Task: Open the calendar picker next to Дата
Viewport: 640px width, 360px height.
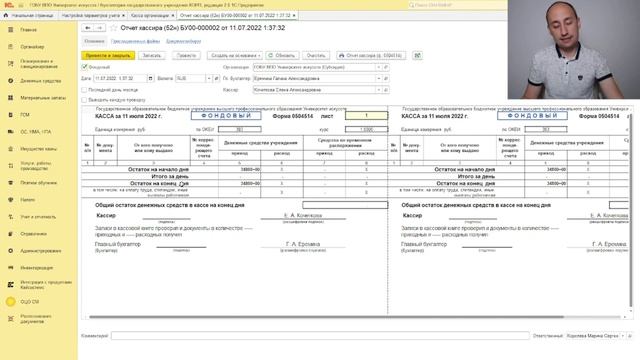Action: [151, 78]
